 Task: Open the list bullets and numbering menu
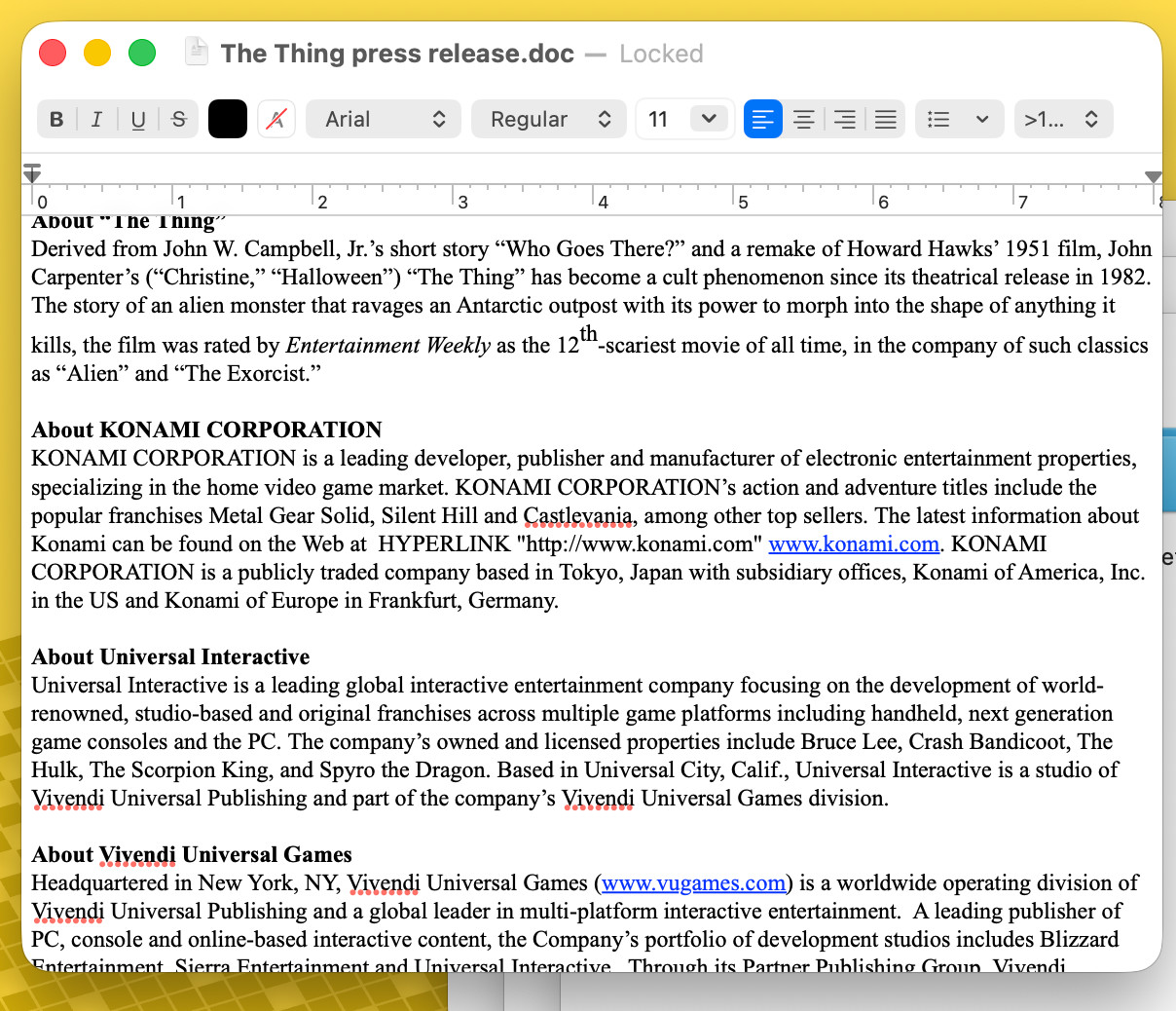[959, 119]
